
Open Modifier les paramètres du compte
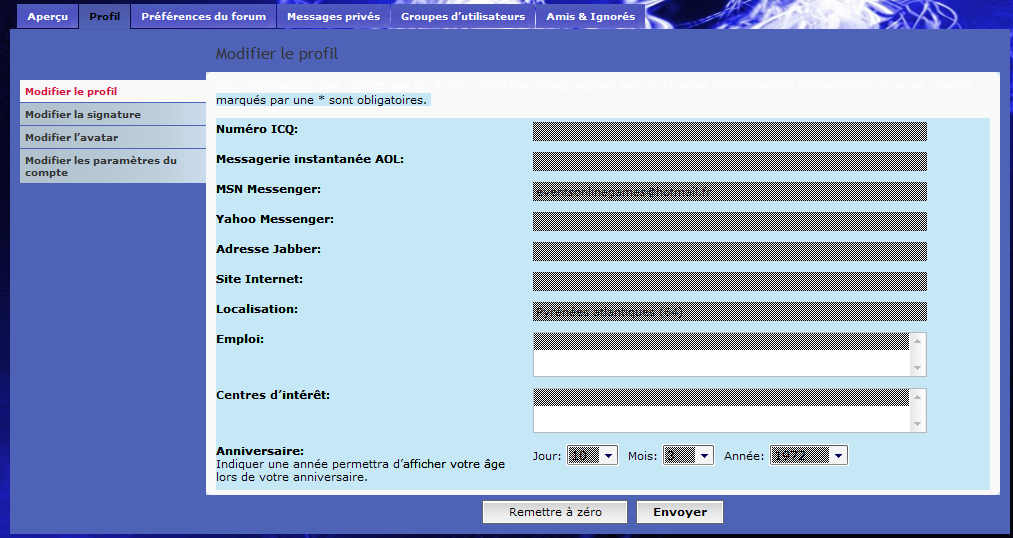100,166
